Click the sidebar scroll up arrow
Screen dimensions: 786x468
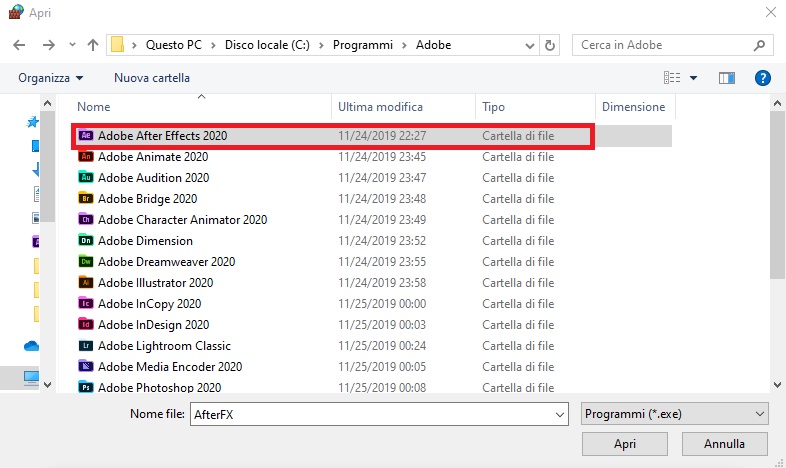48,104
